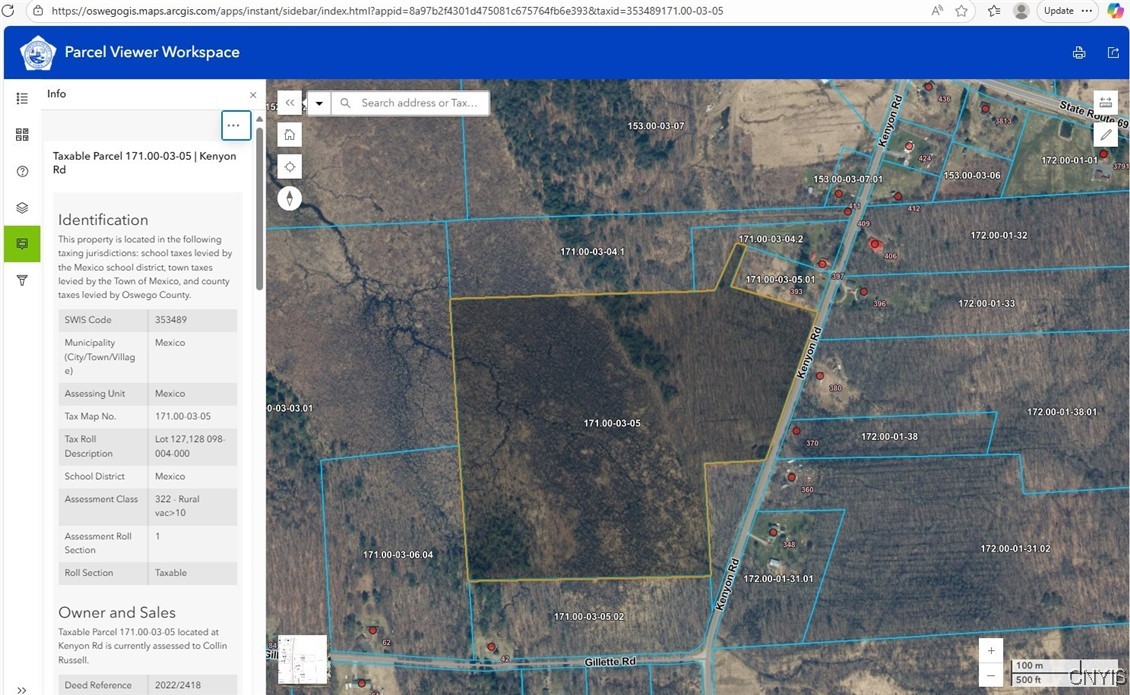Expand the sidebar rail at bottom left

22,689
